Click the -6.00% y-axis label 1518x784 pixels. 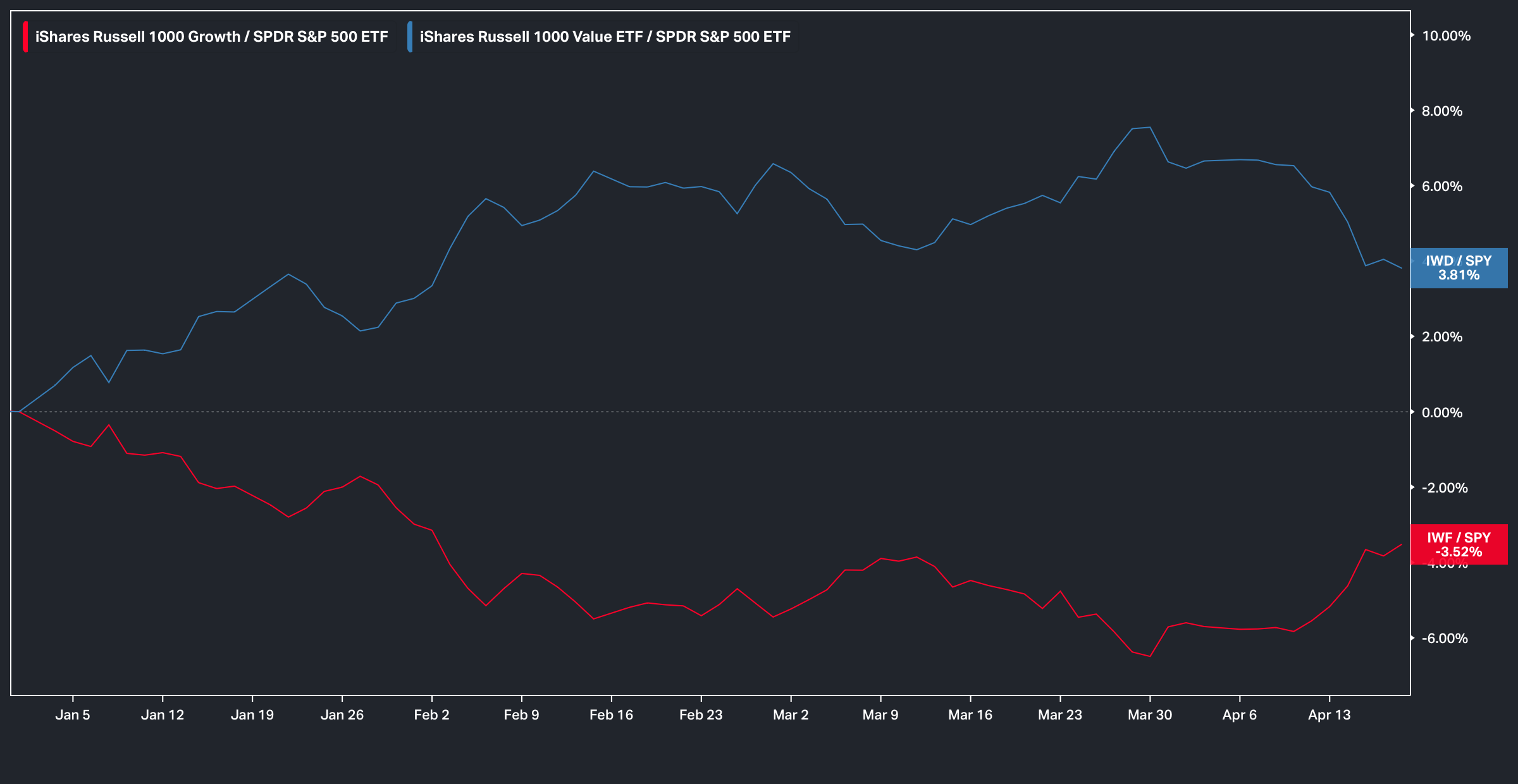click(1444, 639)
